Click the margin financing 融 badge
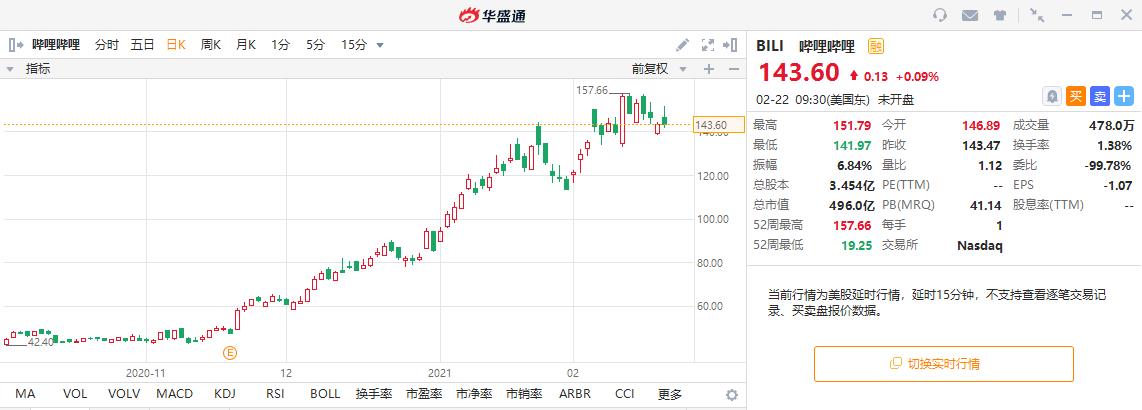This screenshot has height=410, width=1142. 875,45
